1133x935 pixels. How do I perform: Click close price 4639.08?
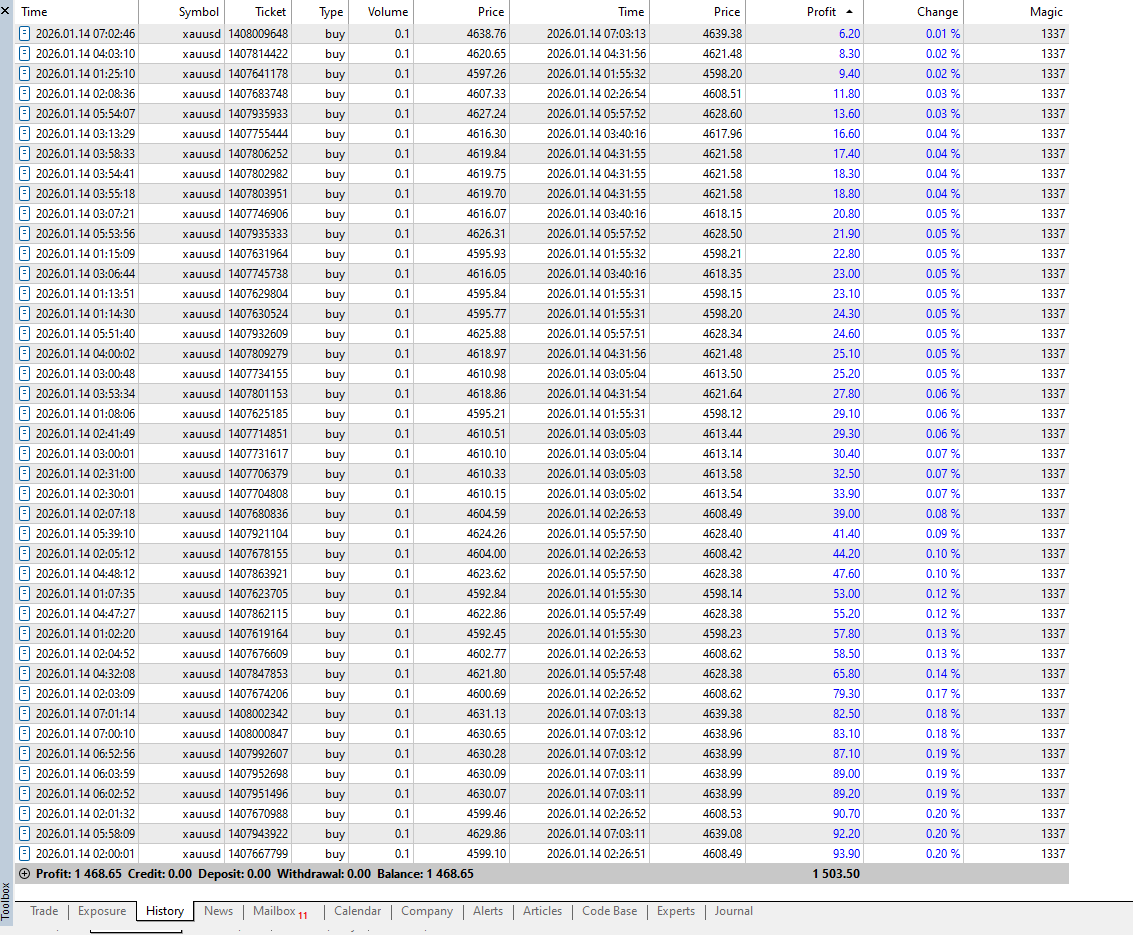point(722,833)
